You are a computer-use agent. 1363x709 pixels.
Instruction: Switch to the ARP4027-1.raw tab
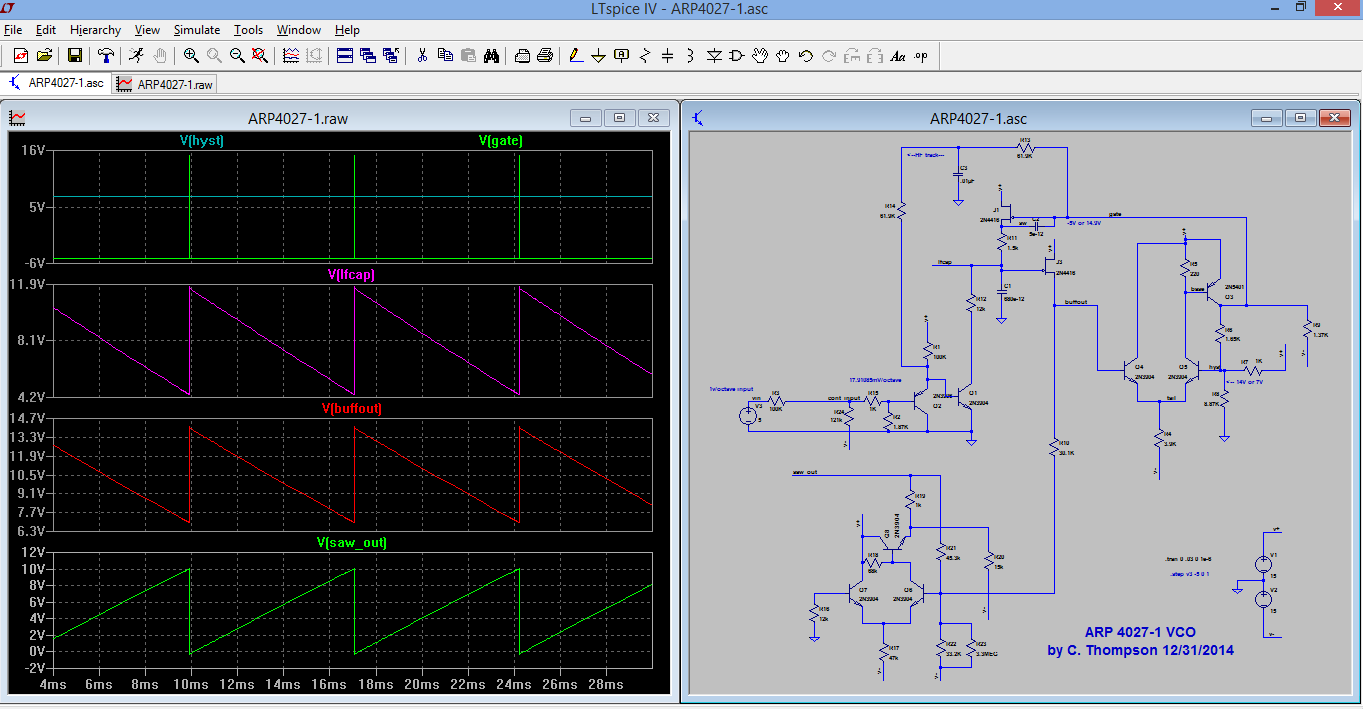point(165,84)
